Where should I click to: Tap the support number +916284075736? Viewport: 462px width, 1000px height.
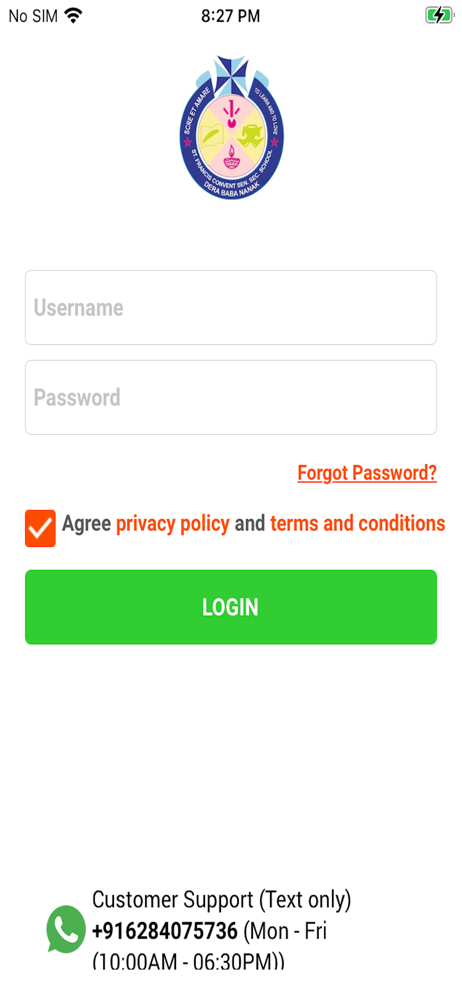click(x=165, y=931)
